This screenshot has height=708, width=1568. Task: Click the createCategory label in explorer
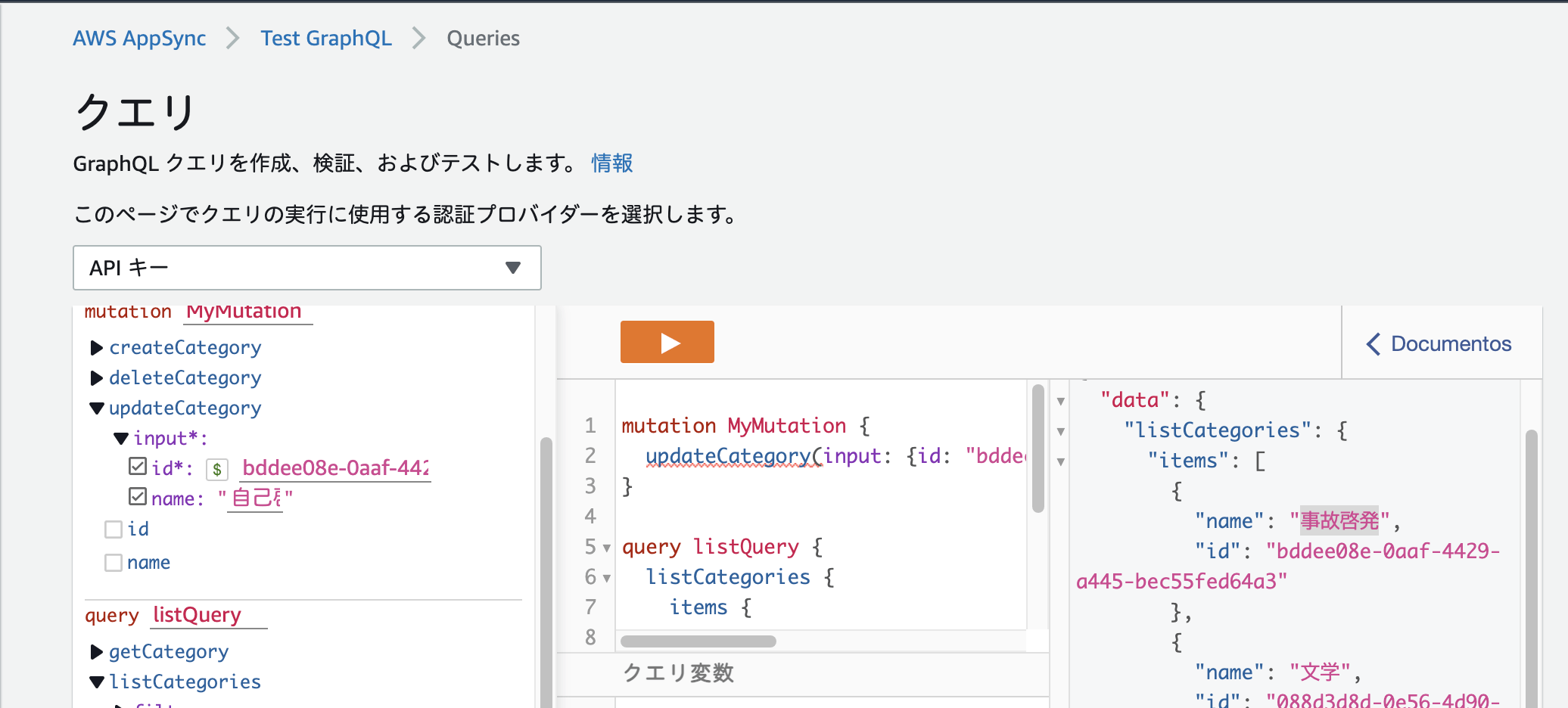pyautogui.click(x=185, y=348)
